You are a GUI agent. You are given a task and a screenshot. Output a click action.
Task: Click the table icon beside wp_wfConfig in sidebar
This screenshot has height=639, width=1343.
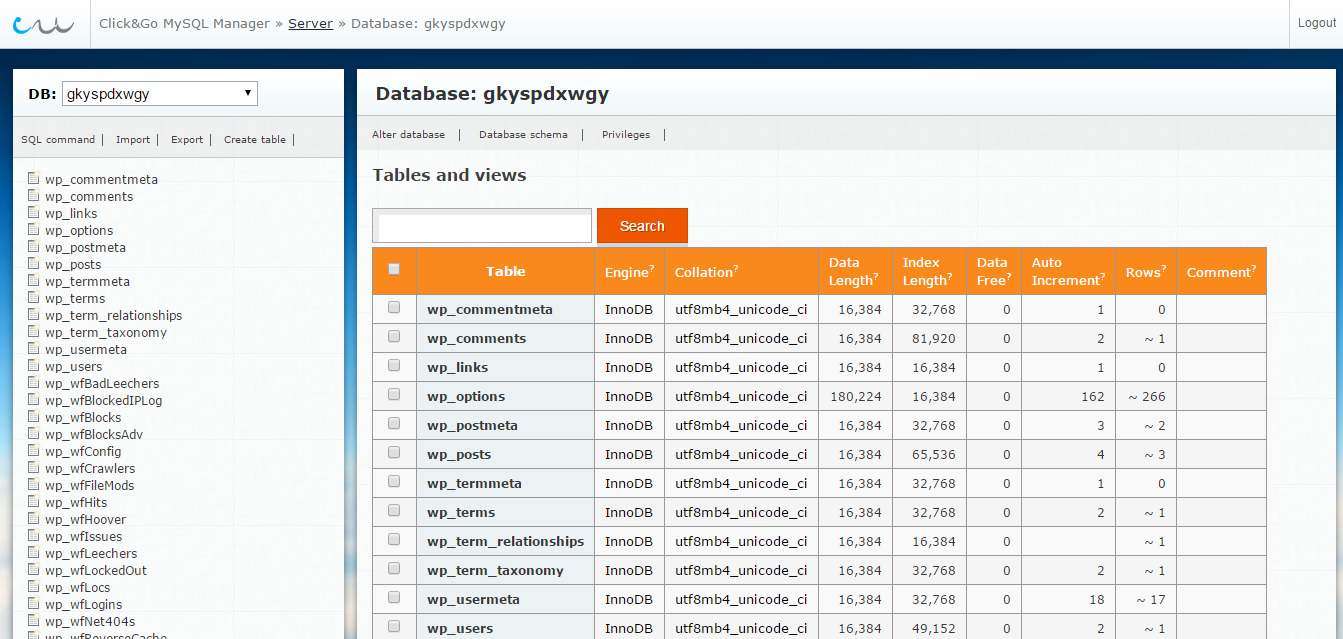click(x=34, y=451)
